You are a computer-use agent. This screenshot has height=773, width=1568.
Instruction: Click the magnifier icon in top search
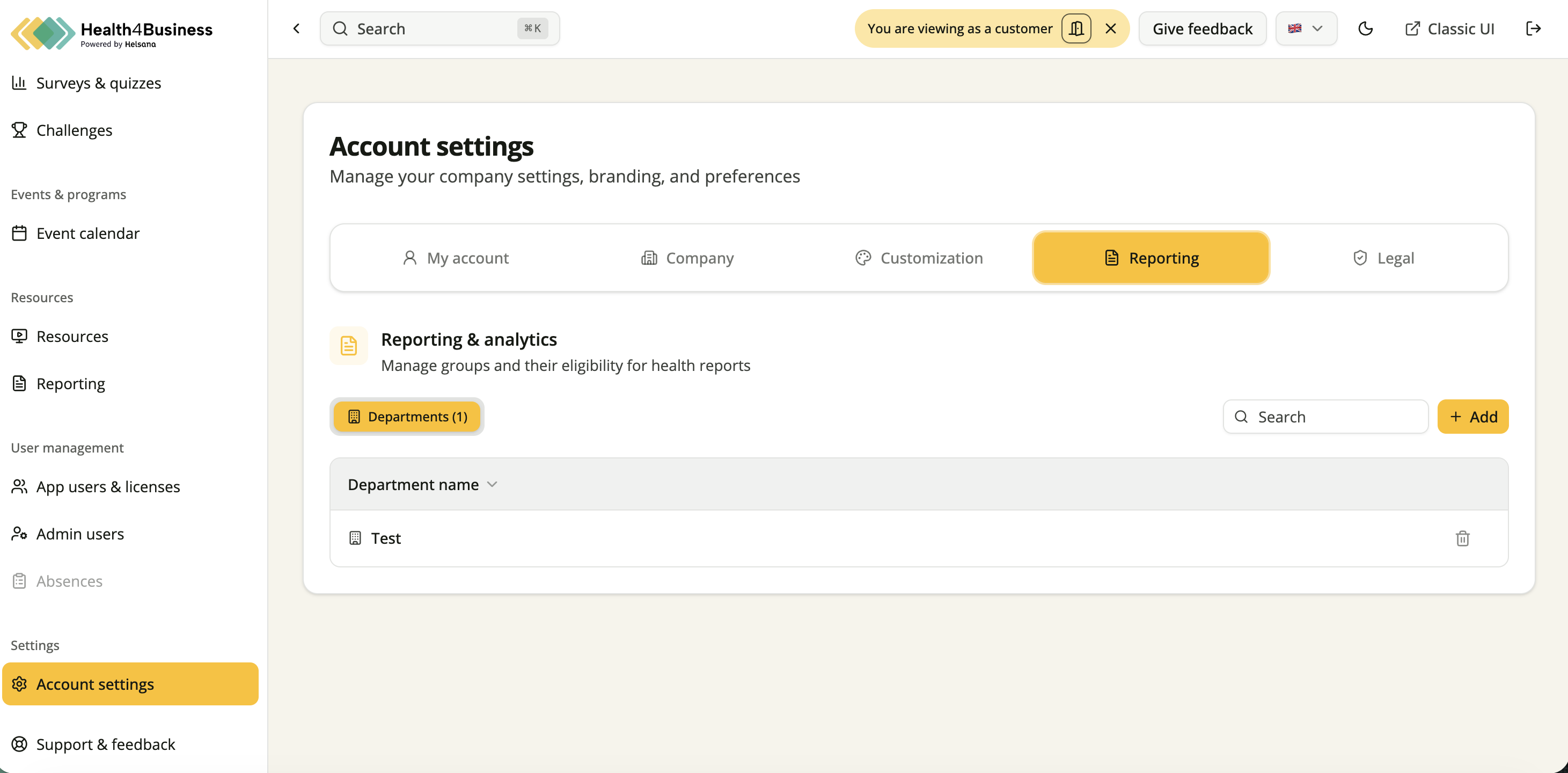[x=340, y=28]
